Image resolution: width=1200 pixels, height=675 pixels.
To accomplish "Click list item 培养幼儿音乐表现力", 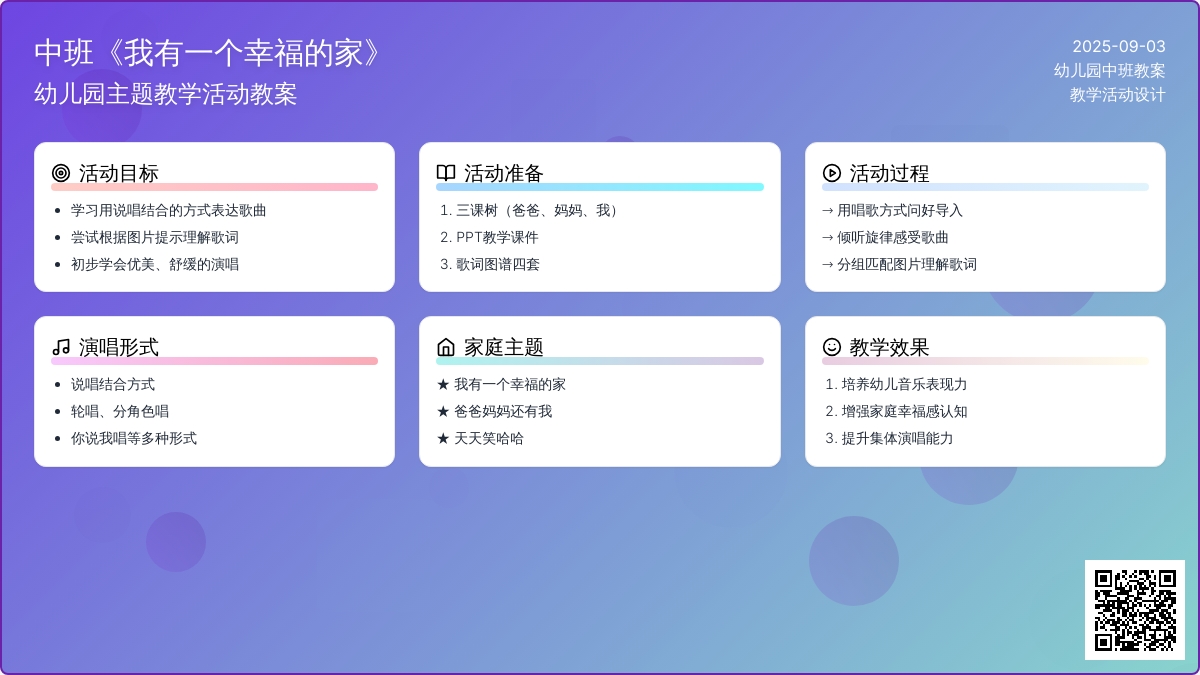I will [905, 384].
